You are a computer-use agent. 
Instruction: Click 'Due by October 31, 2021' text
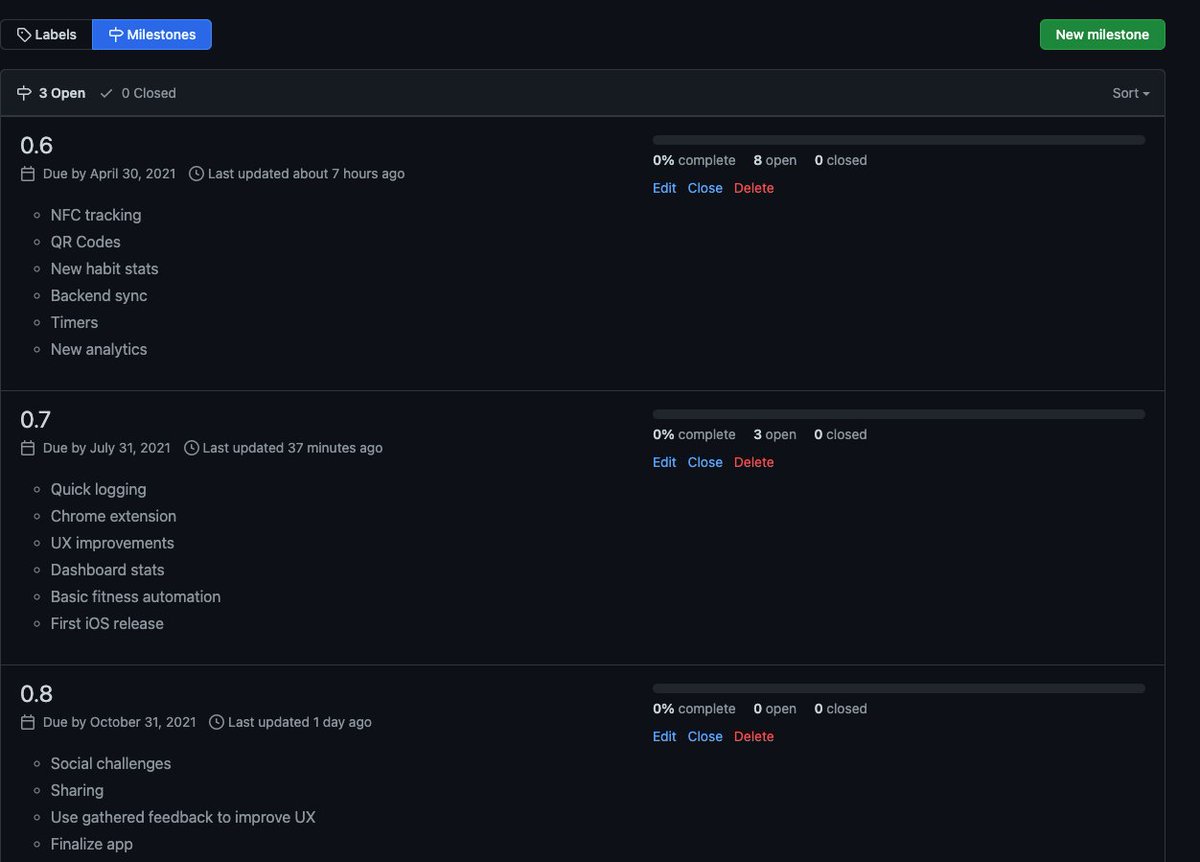119,722
